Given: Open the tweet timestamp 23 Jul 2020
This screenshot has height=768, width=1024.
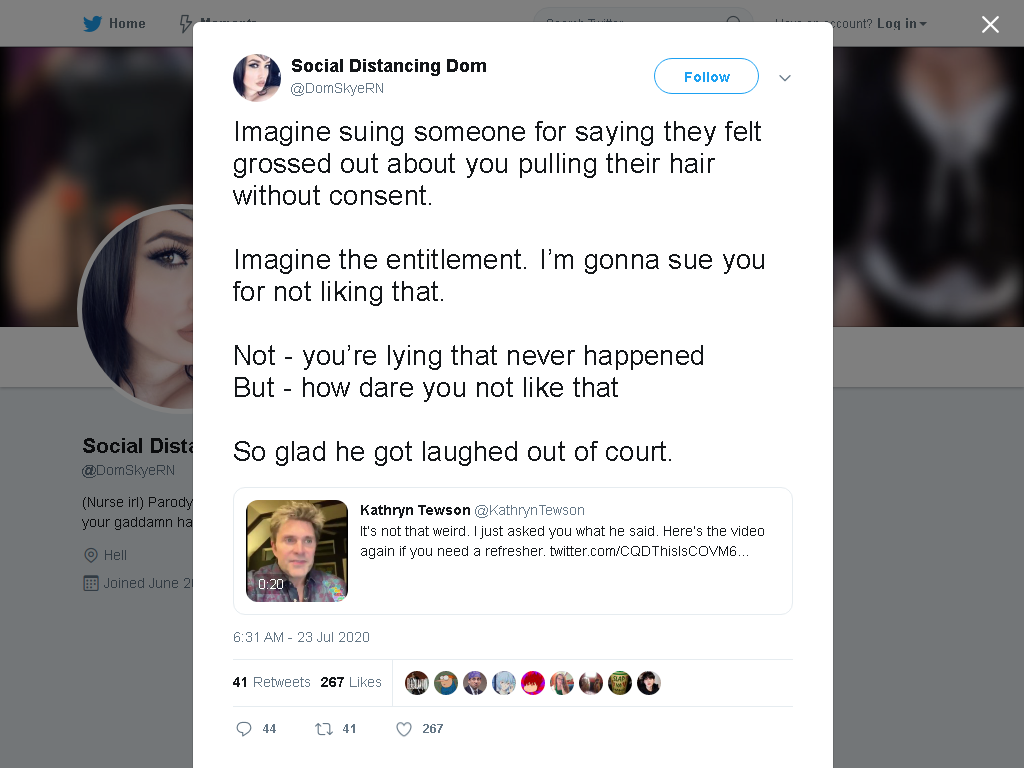Looking at the screenshot, I should [x=301, y=637].
